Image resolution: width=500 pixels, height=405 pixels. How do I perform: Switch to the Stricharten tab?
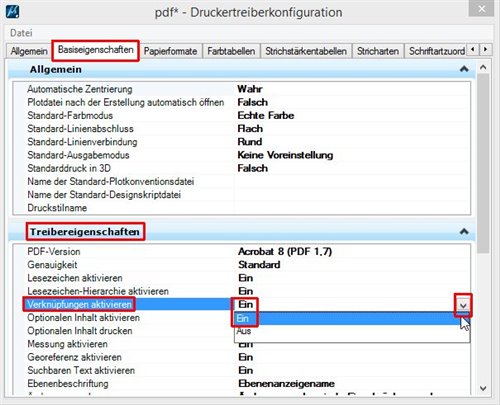[378, 51]
